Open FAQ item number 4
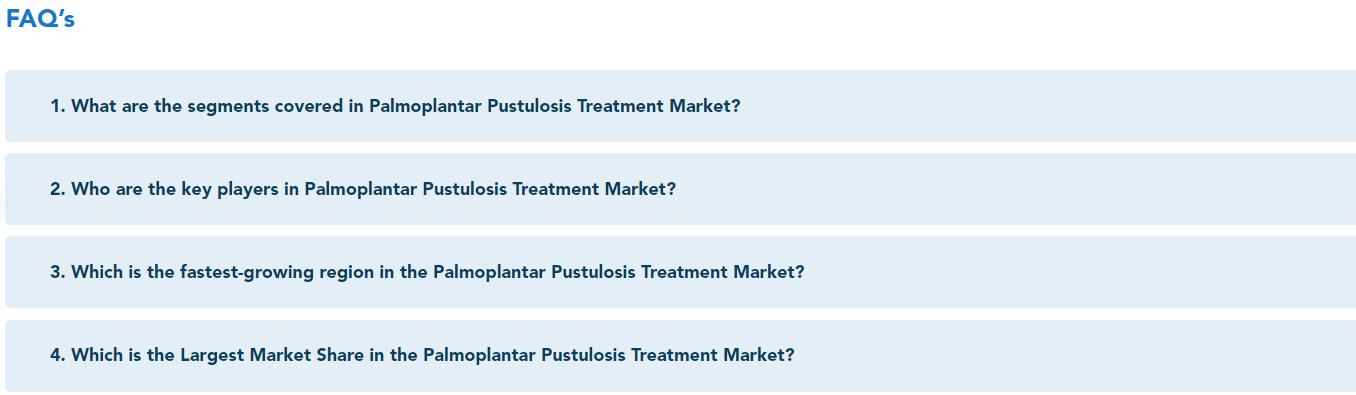The height and width of the screenshot is (395, 1356). (x=680, y=355)
